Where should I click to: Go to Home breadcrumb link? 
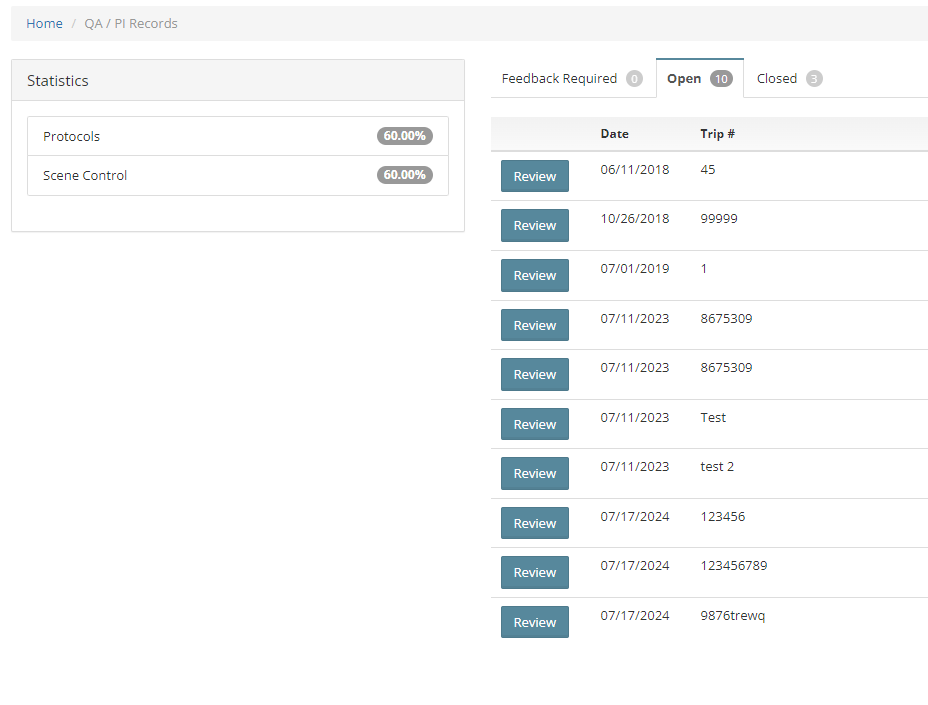pos(44,23)
